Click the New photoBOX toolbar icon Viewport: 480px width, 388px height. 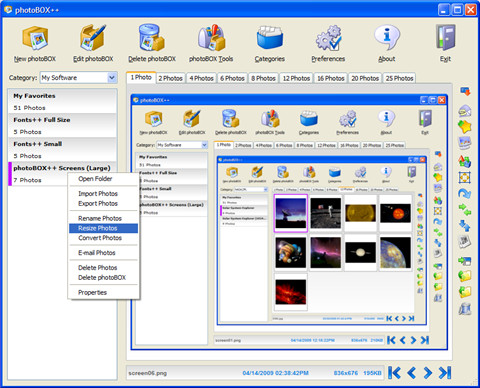click(x=35, y=39)
